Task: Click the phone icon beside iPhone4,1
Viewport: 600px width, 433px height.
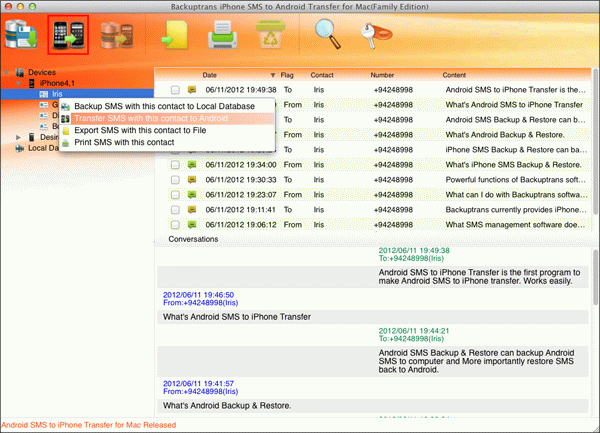Action: 32,83
